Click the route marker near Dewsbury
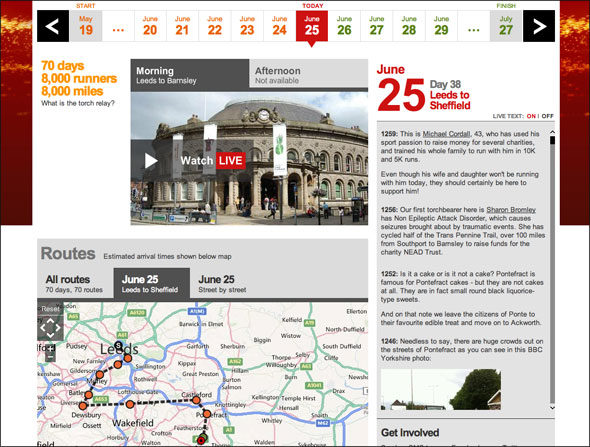Screen dimensions: 590x447 click(83, 406)
